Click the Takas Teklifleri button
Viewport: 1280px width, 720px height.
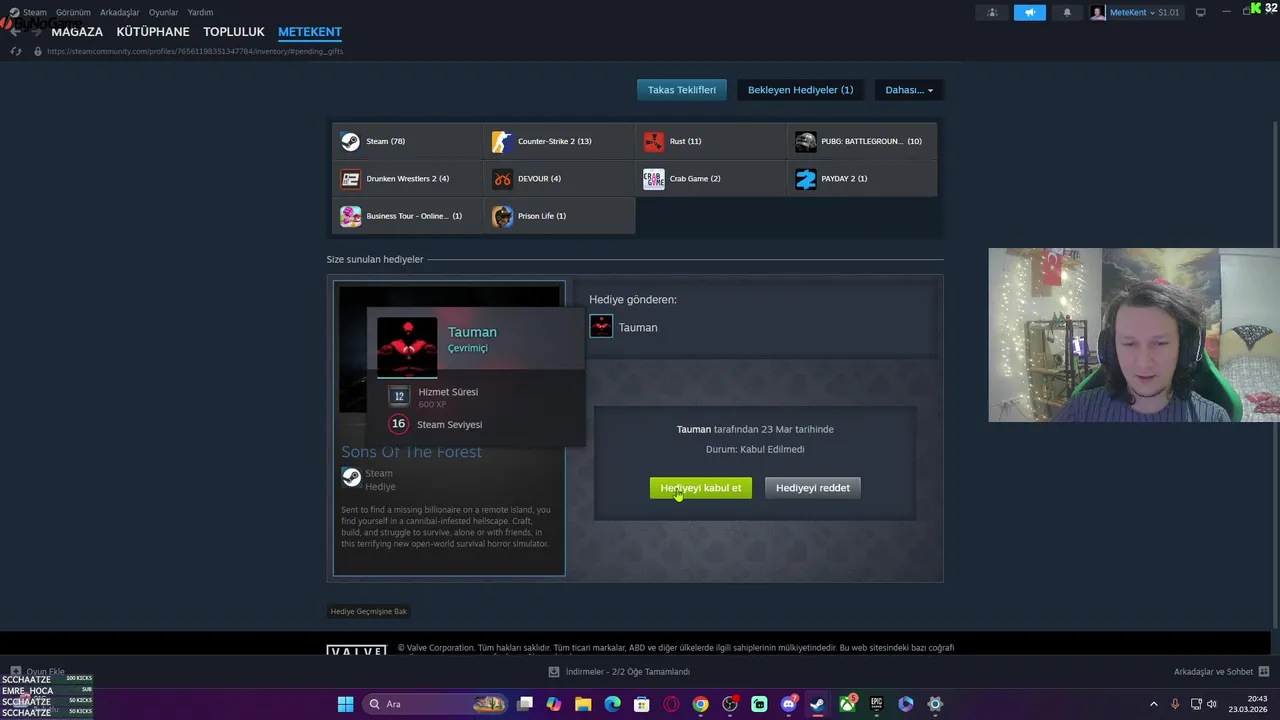pyautogui.click(x=682, y=90)
